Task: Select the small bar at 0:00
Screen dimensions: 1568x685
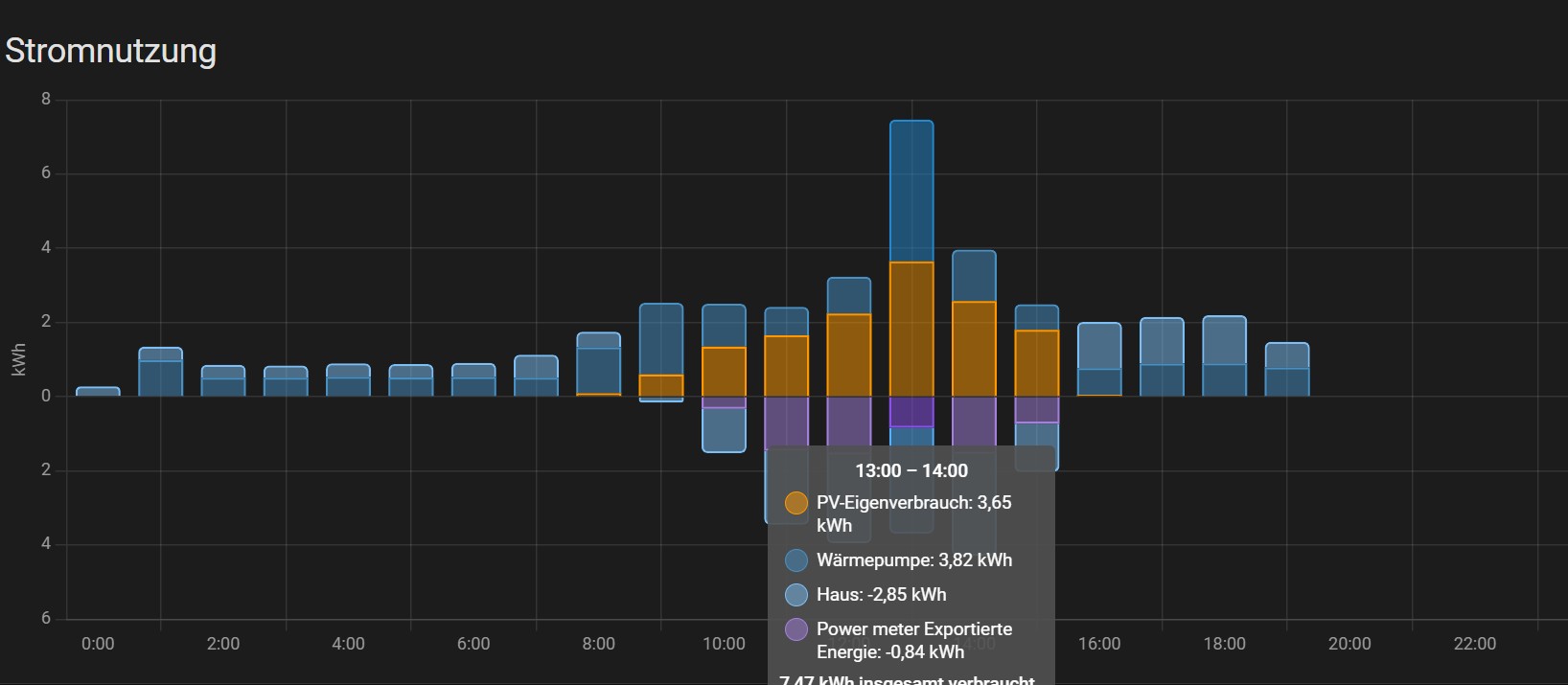Action: coord(98,392)
